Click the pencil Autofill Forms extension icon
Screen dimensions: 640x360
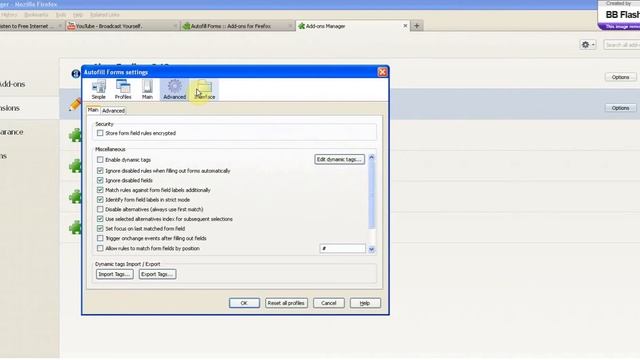[x=75, y=105]
